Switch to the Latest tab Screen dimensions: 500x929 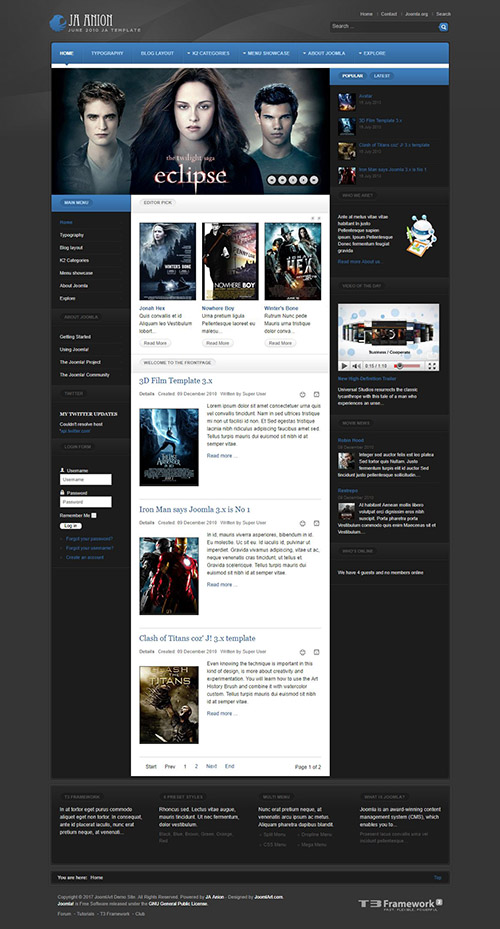(x=382, y=76)
